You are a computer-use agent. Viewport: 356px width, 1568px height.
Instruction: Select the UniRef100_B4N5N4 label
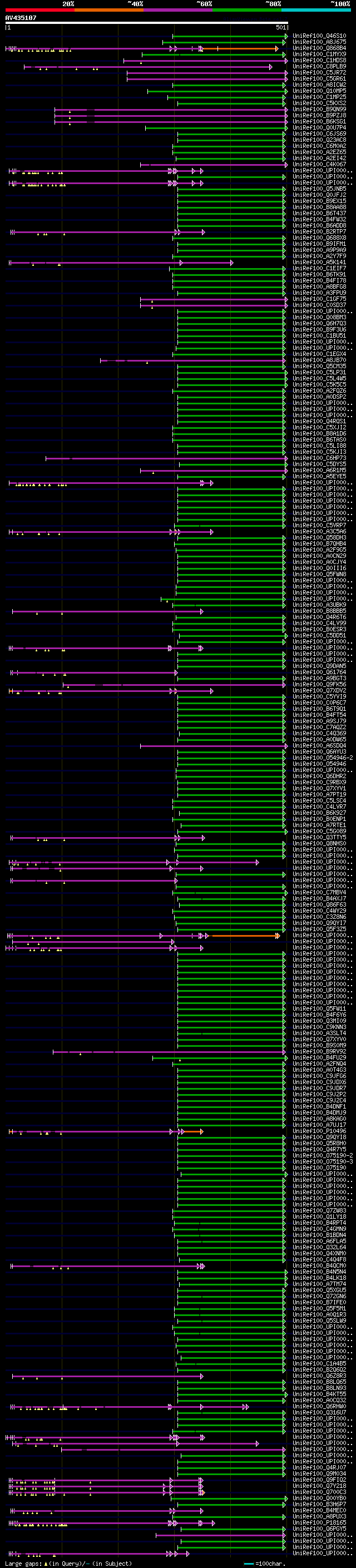[319, 1272]
